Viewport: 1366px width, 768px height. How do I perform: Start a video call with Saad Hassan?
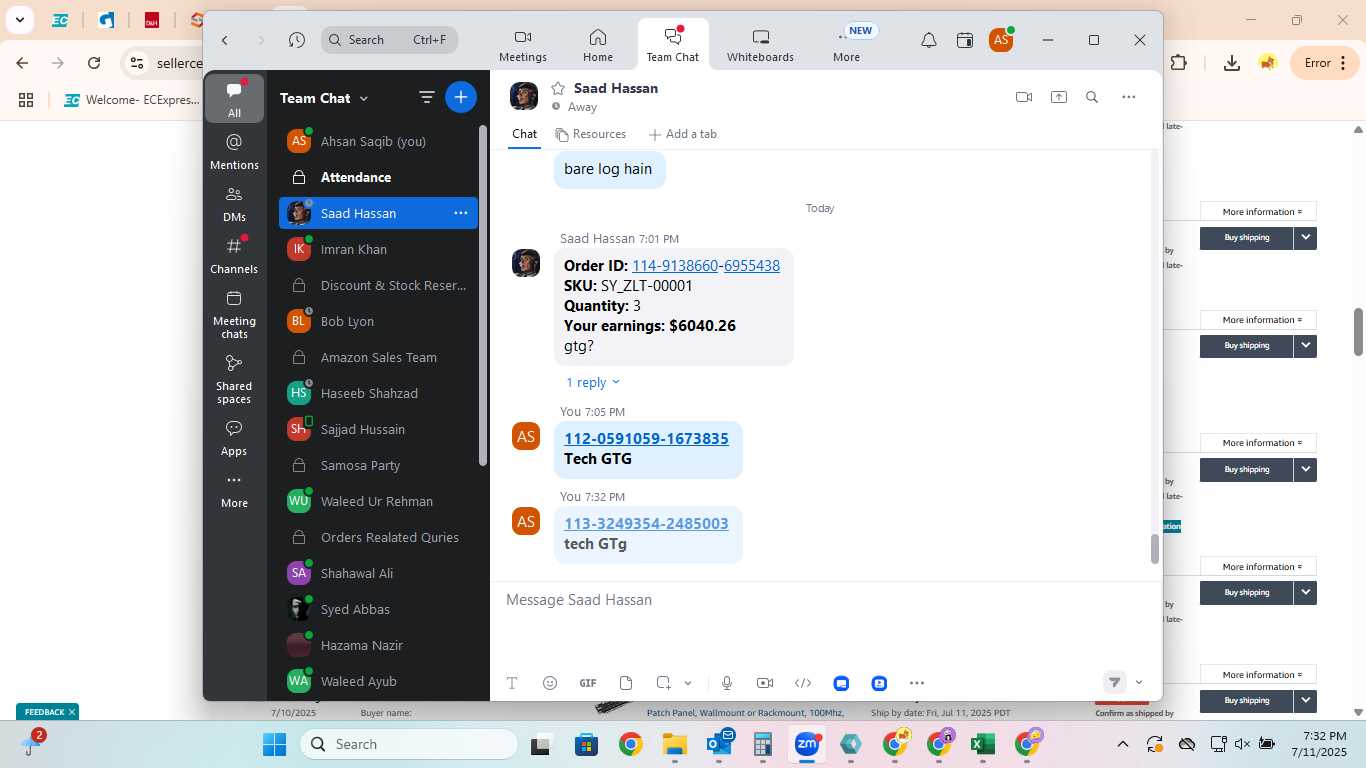pos(1024,97)
